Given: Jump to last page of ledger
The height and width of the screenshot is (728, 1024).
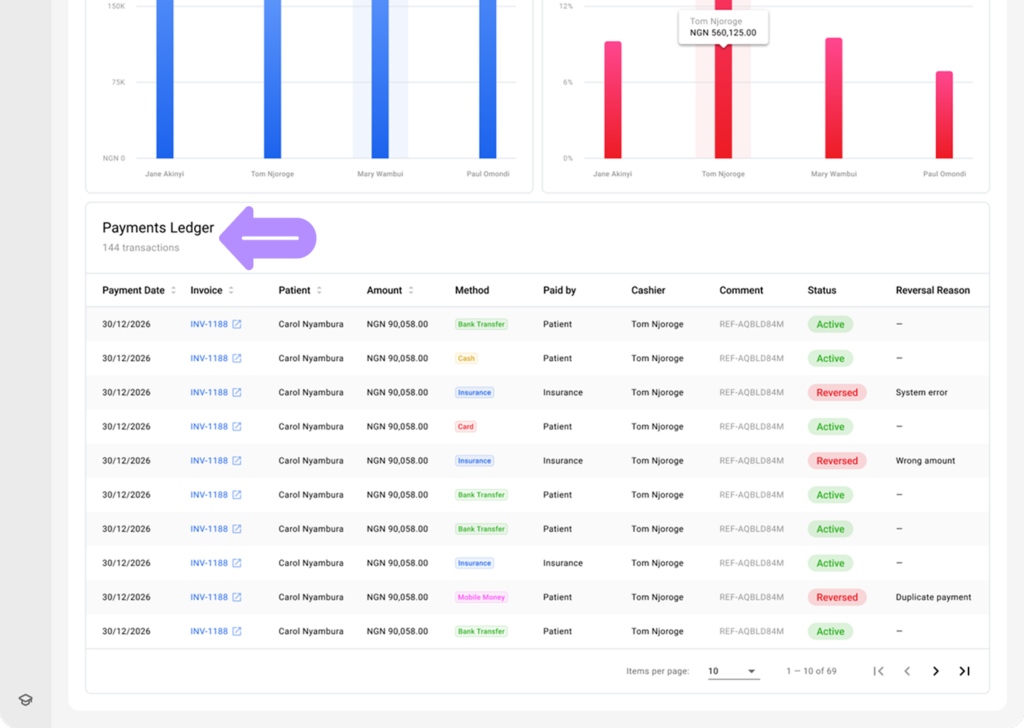Looking at the screenshot, I should pyautogui.click(x=965, y=671).
